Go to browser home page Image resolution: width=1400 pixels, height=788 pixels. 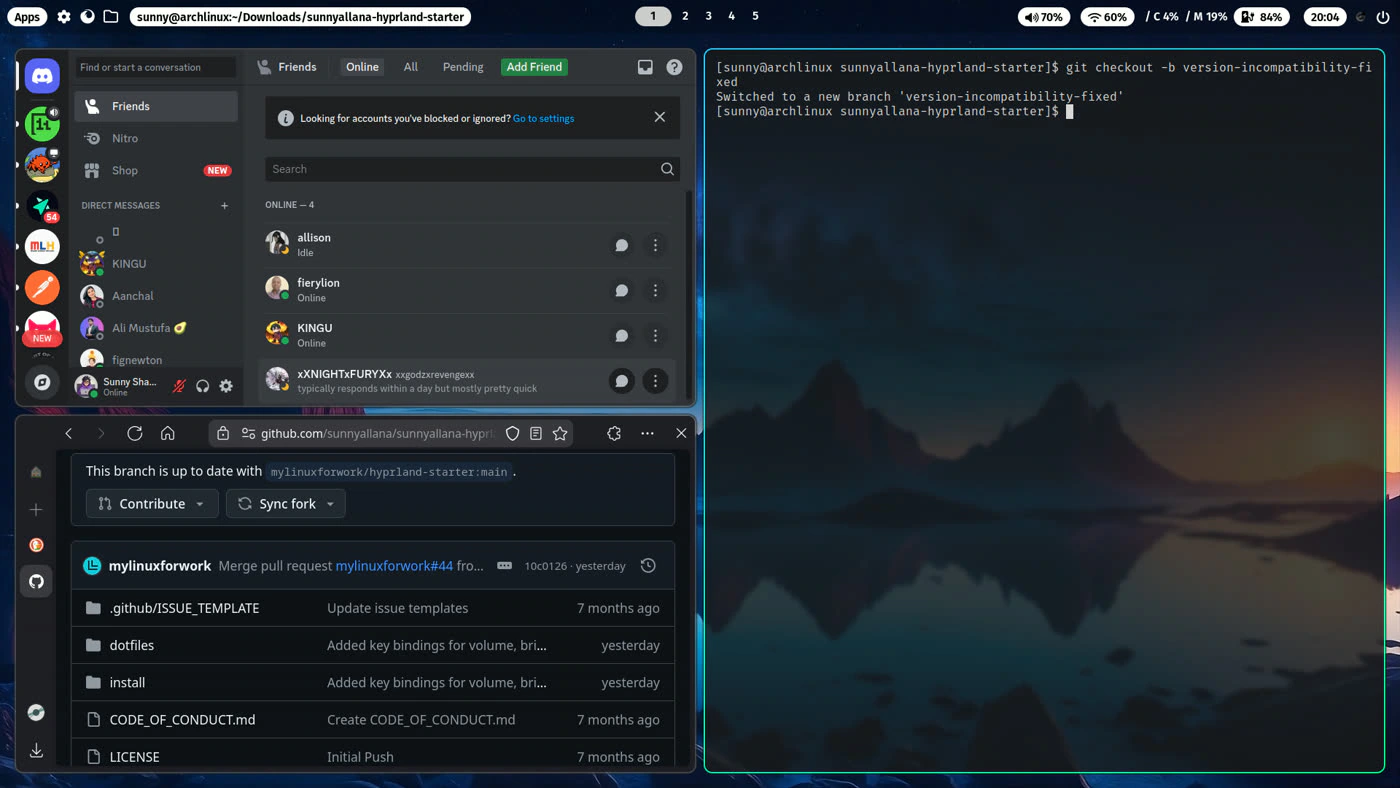tap(168, 433)
